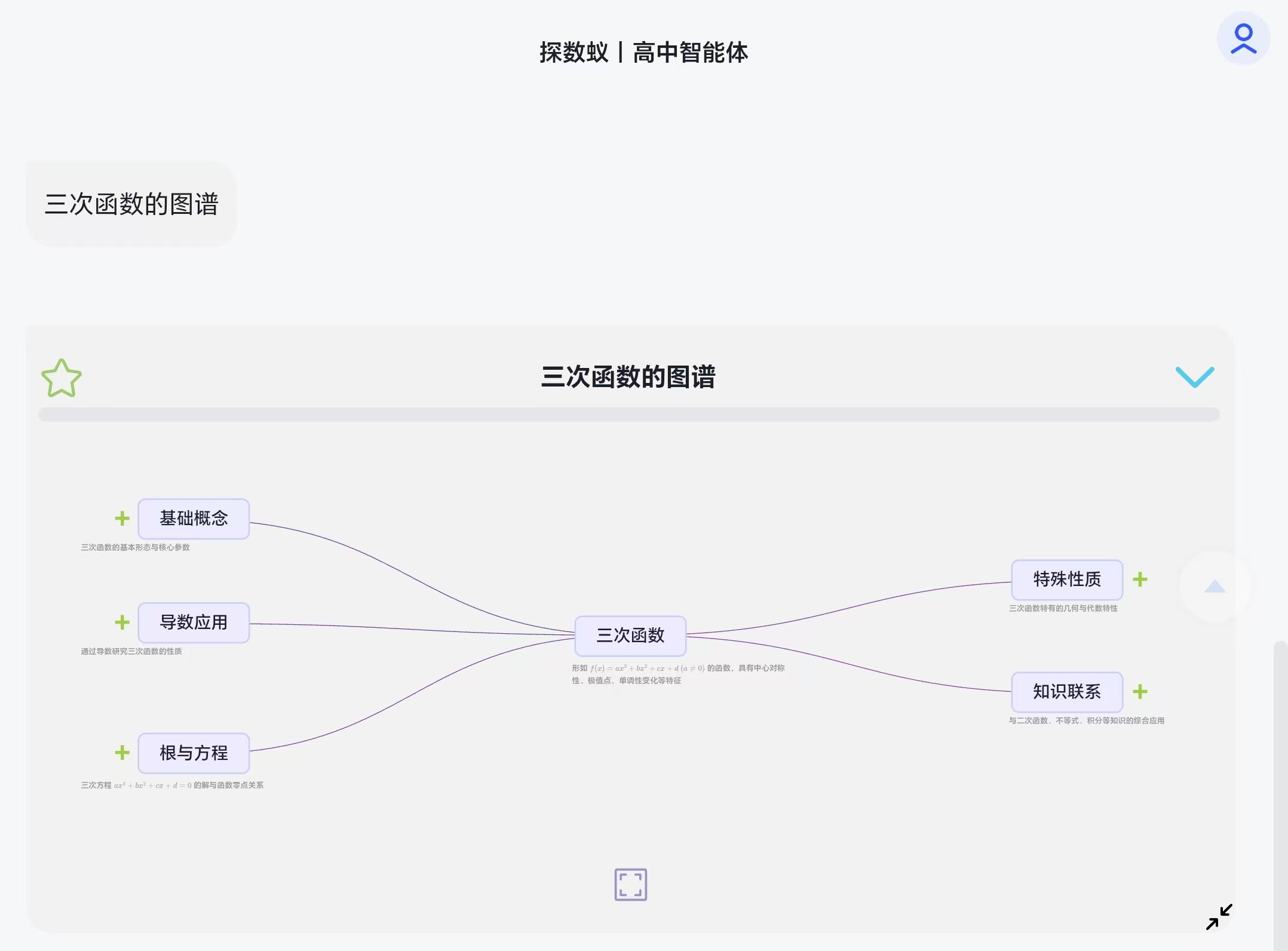Collapse the card with the blue chevron
The width and height of the screenshot is (1288, 951).
click(1194, 377)
